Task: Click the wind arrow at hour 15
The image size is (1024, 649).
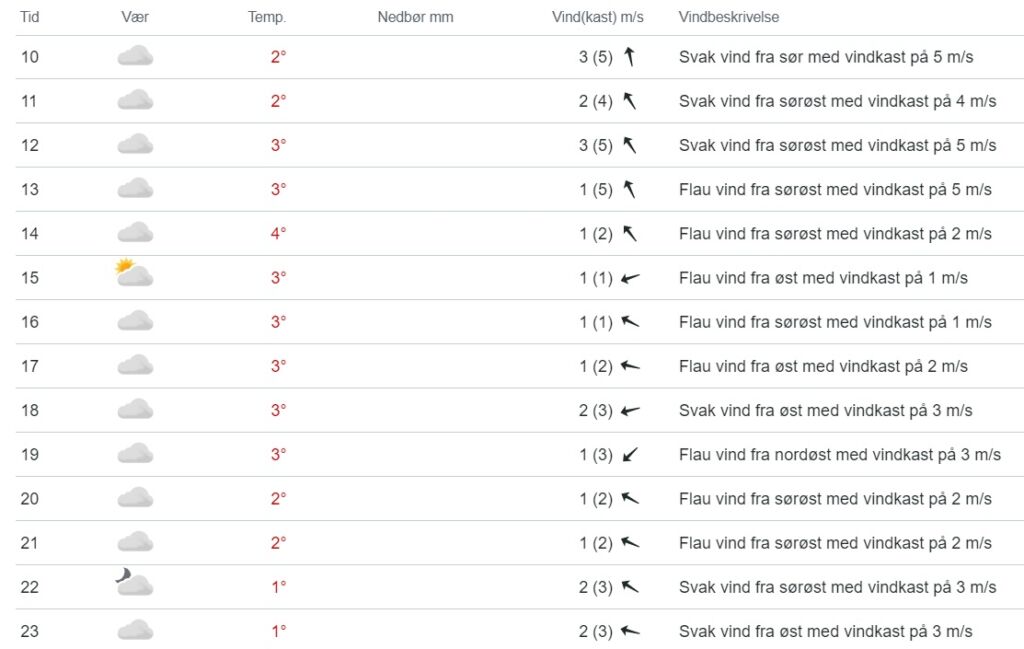Action: tap(630, 278)
